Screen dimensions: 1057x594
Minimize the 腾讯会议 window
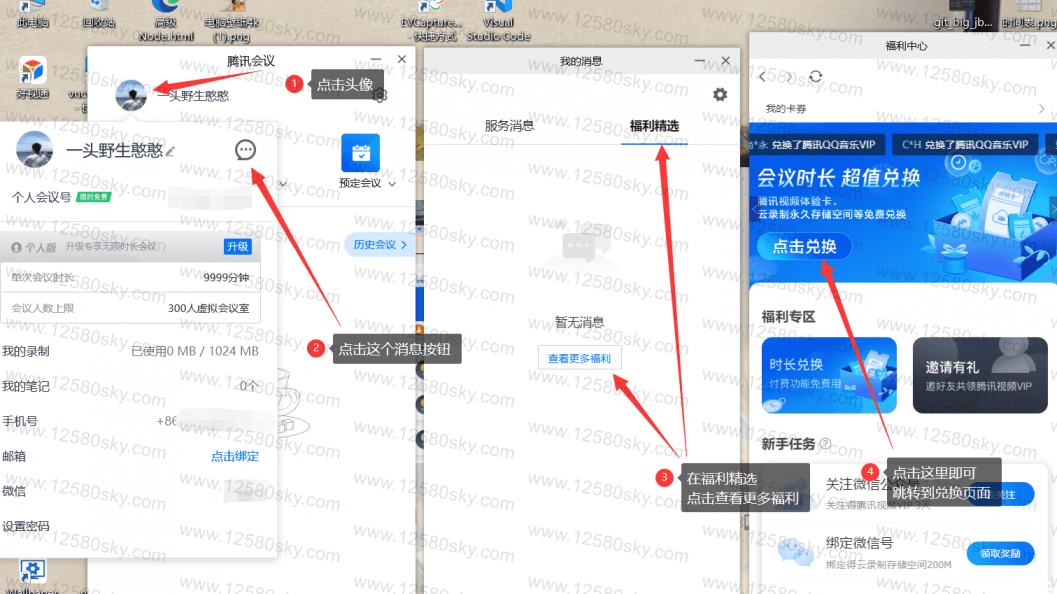[x=375, y=60]
